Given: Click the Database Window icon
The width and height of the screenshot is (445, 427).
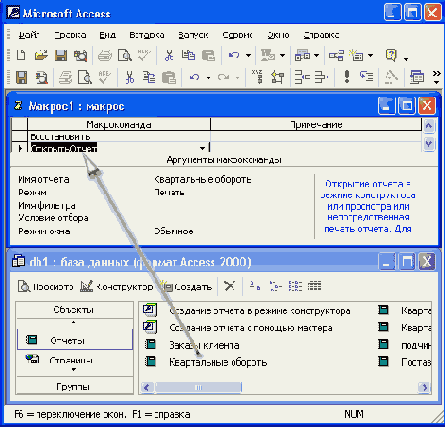Looking at the screenshot, I should 417,77.
